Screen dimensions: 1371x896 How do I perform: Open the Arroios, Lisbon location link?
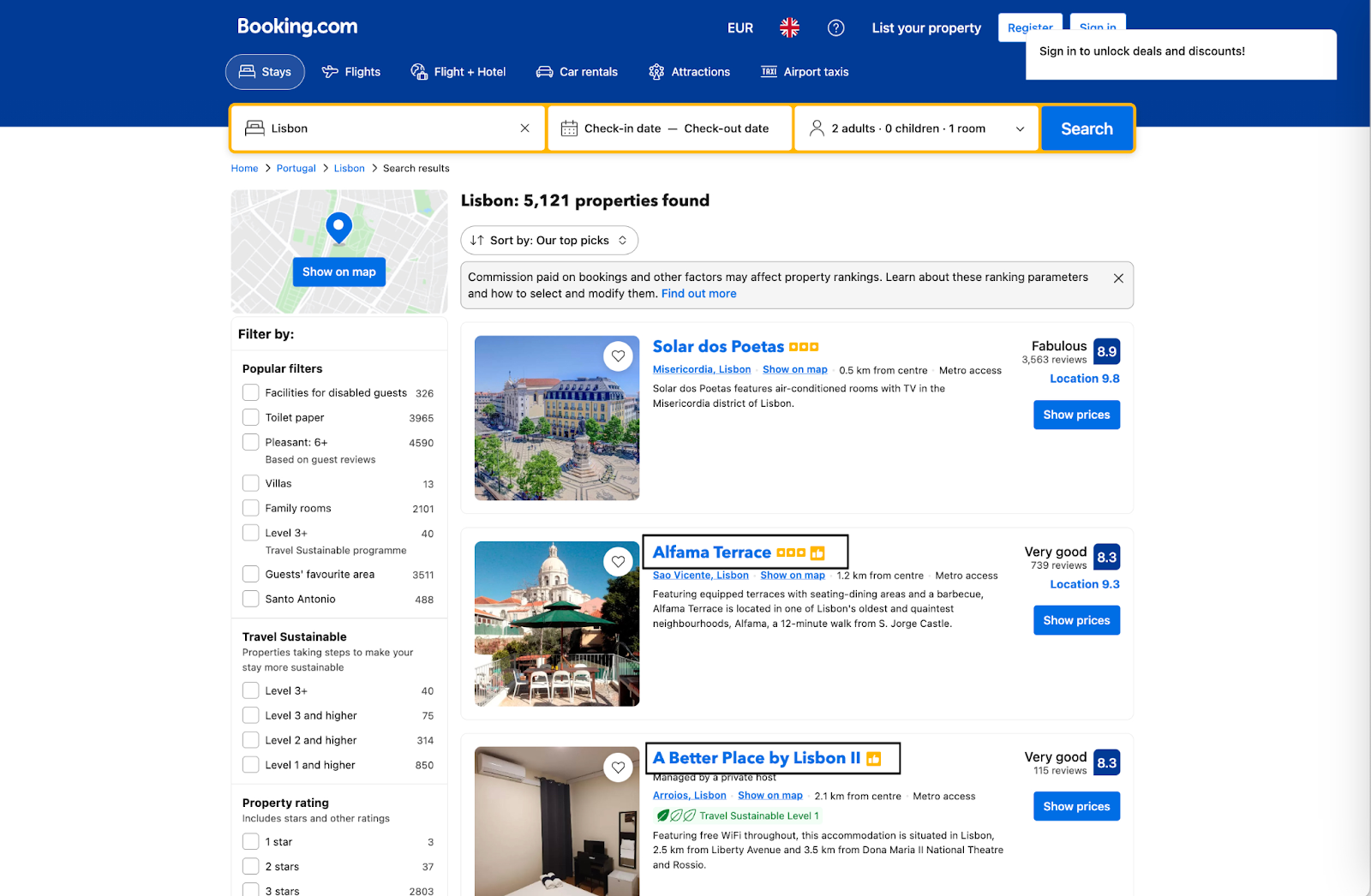(x=690, y=796)
